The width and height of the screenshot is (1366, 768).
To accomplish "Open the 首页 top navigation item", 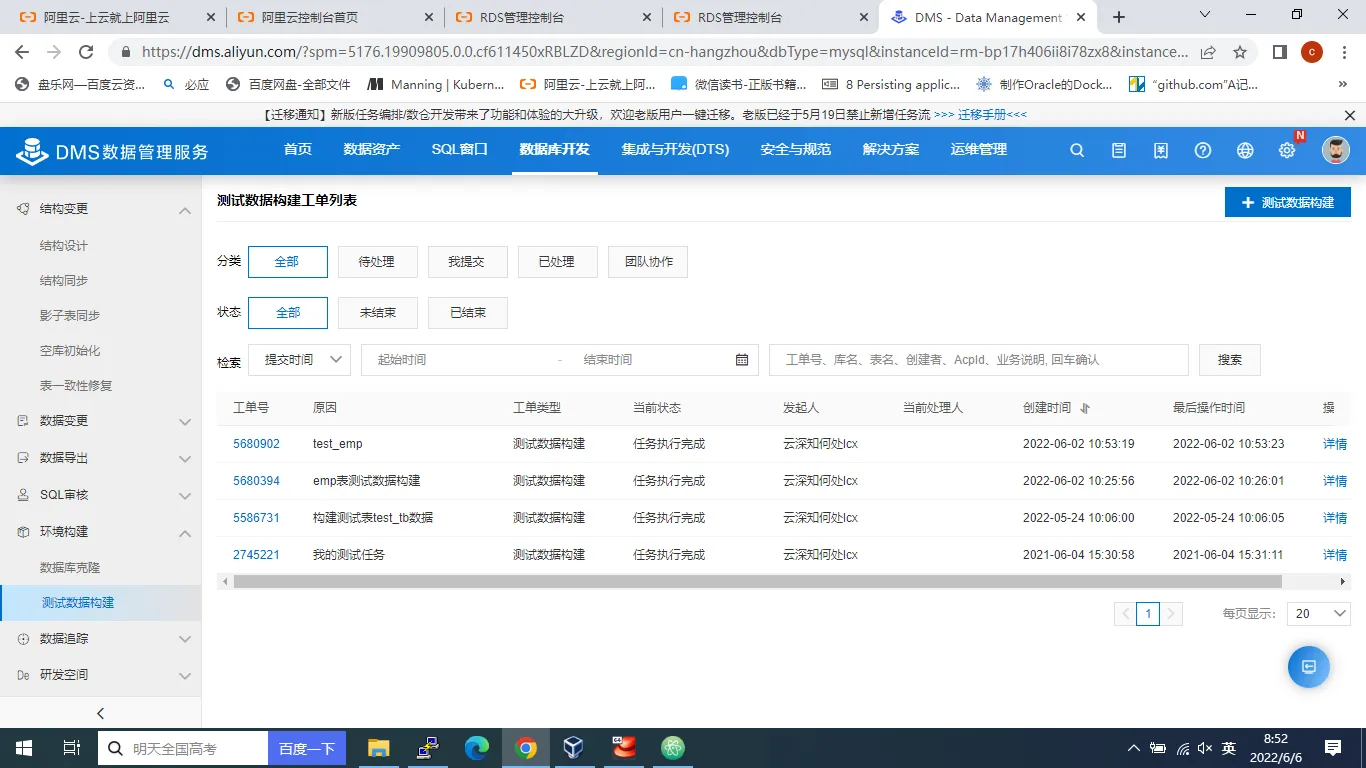I will (x=298, y=150).
